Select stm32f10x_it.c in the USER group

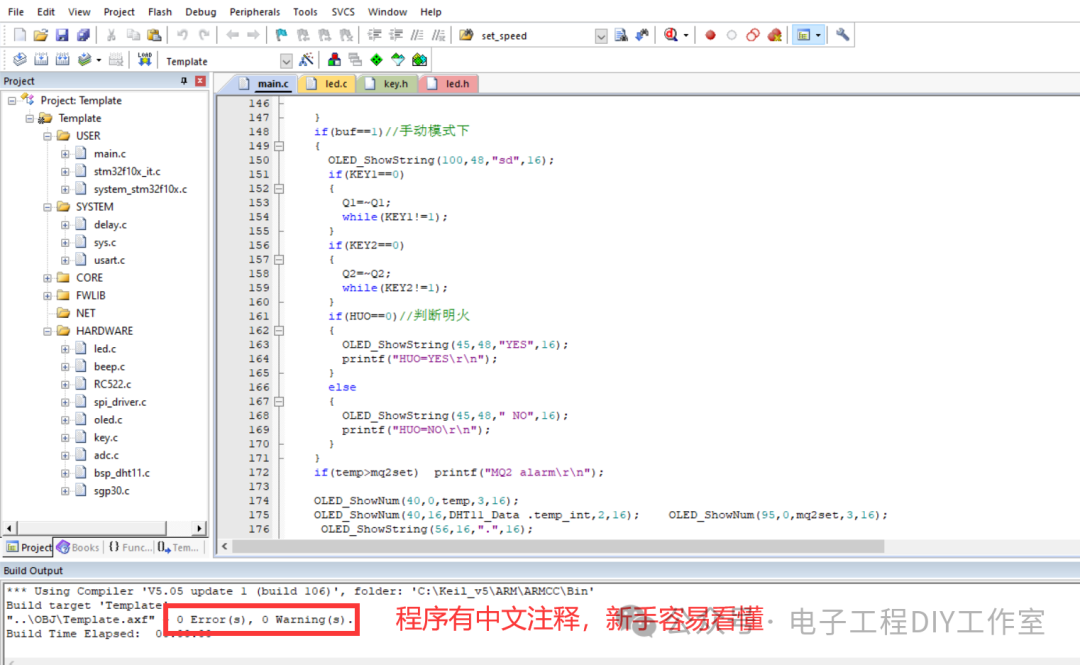[x=127, y=171]
